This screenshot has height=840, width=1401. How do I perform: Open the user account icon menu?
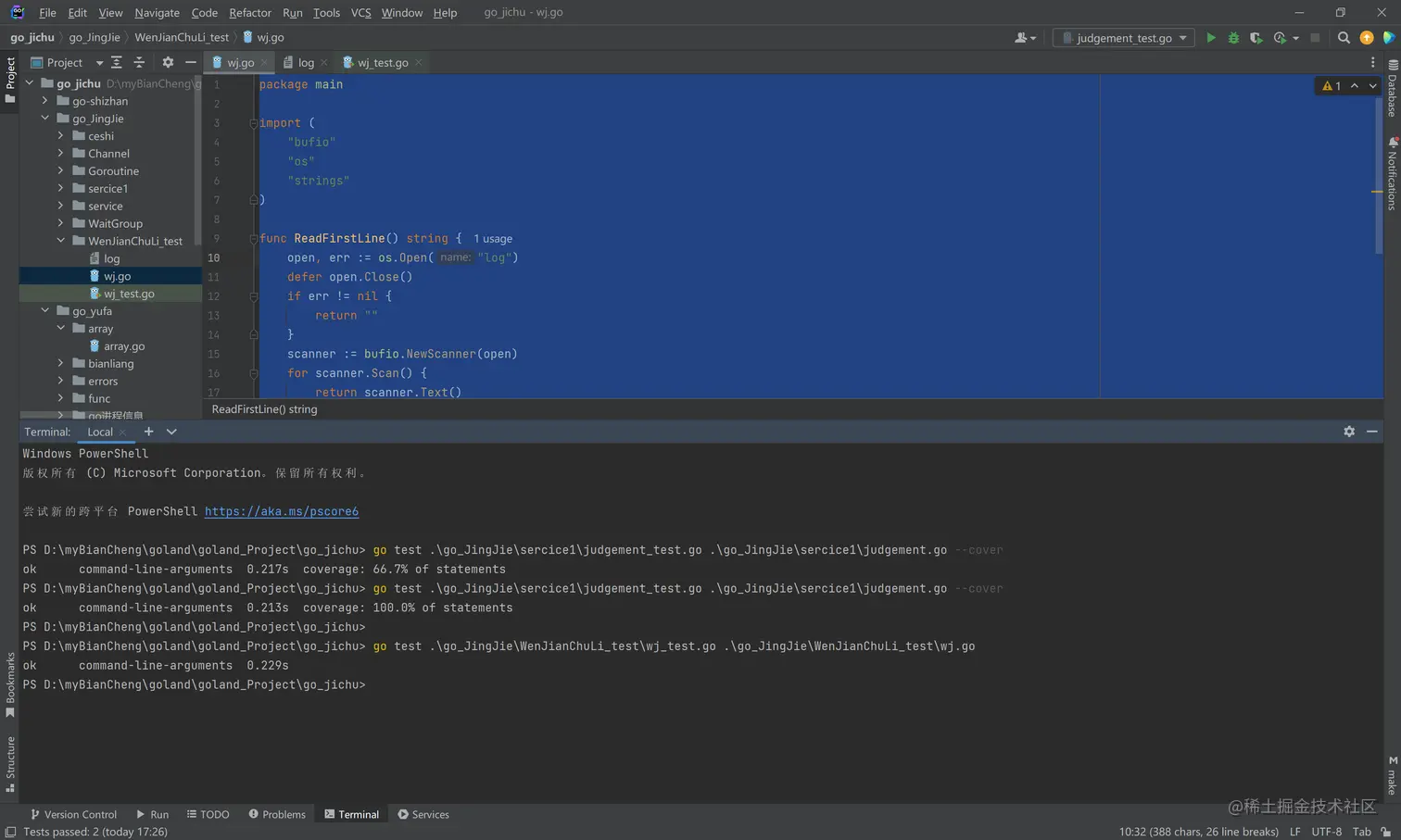1024,38
